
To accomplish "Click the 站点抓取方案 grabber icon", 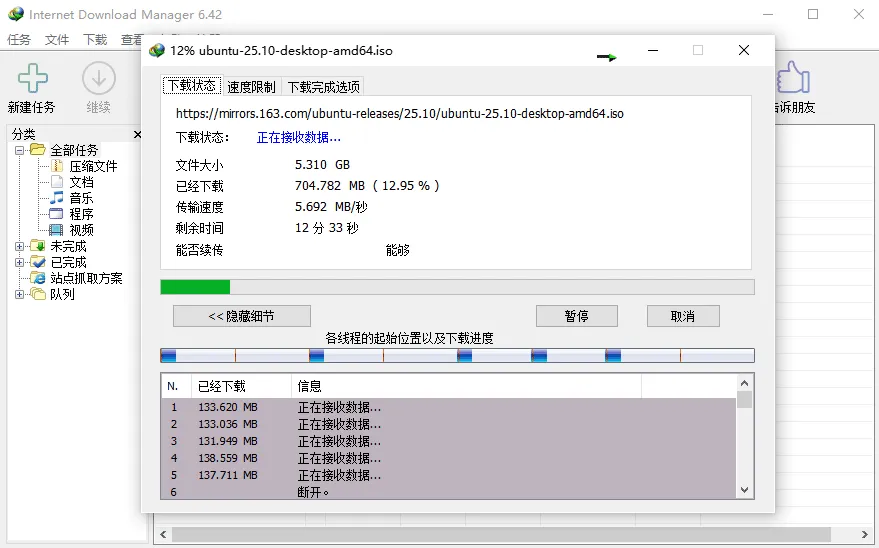I will [x=38, y=278].
